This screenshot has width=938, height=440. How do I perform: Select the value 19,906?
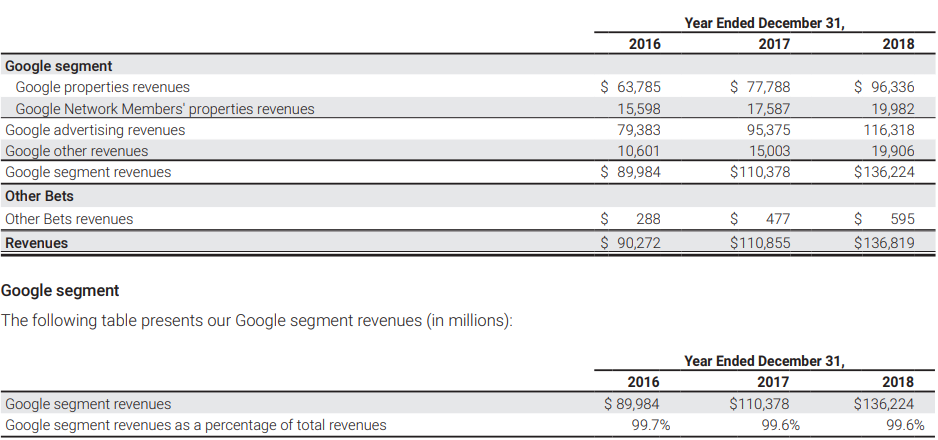[893, 151]
